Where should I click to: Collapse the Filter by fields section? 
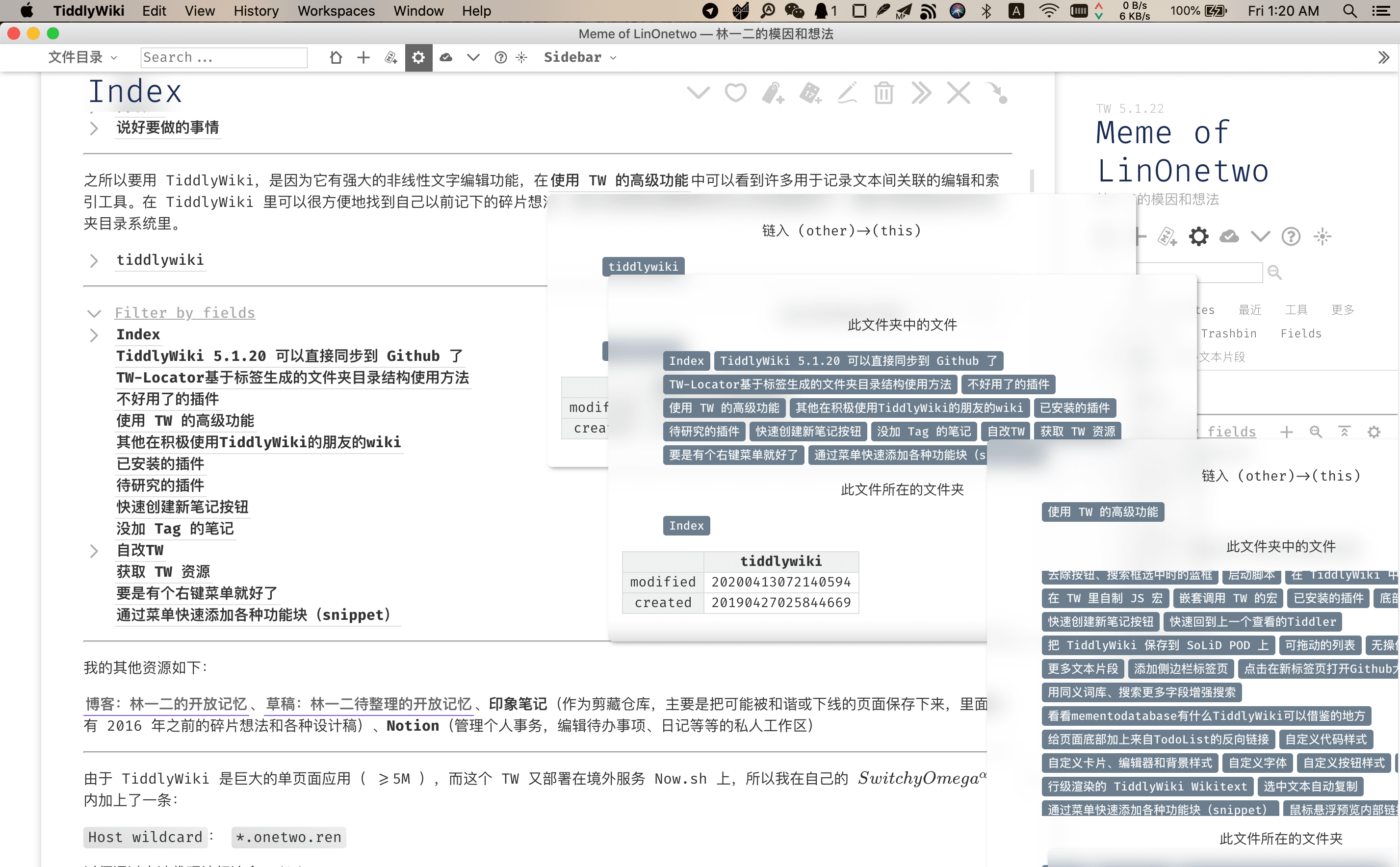tap(95, 313)
